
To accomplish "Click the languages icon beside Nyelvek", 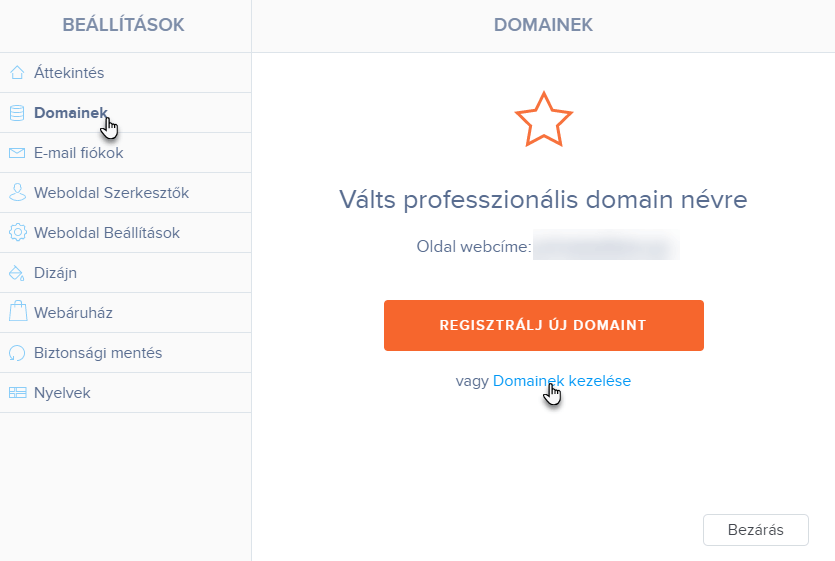I will (18, 393).
